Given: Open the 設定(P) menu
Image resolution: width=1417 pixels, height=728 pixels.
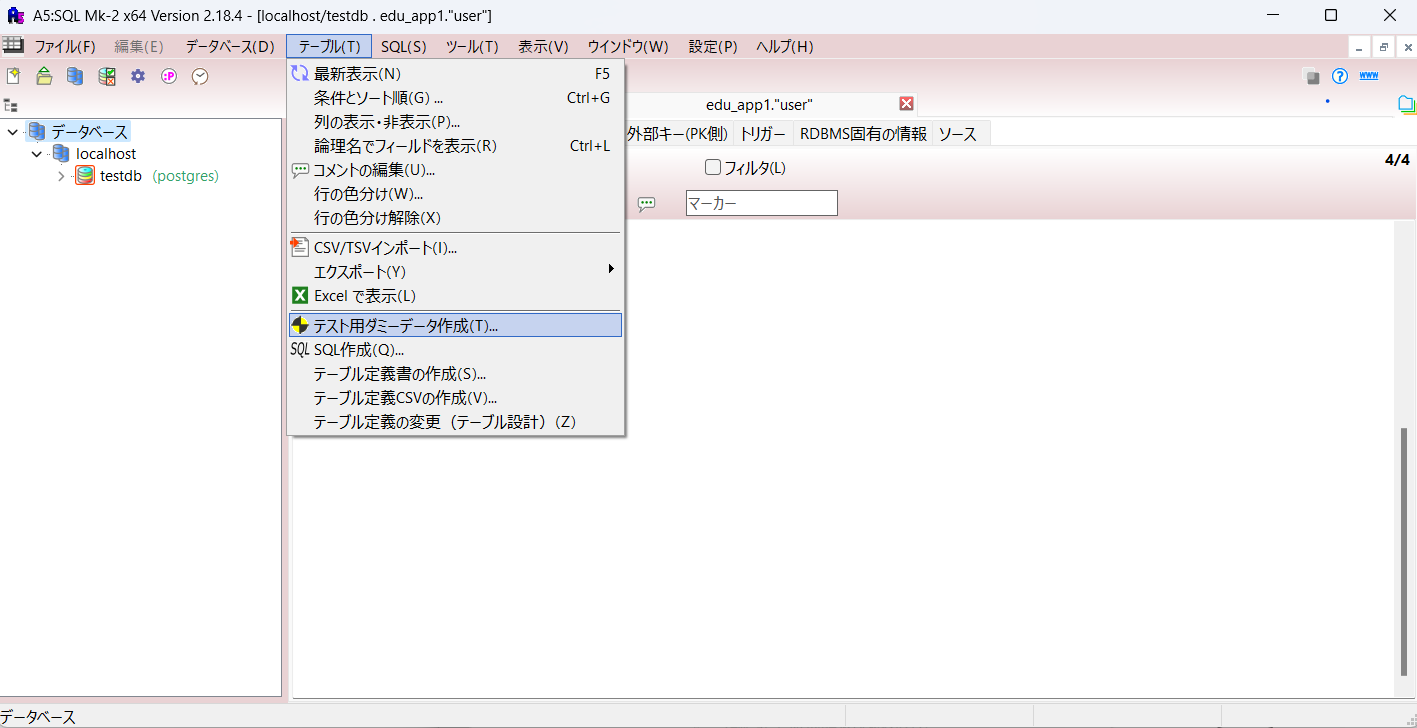Looking at the screenshot, I should [713, 47].
